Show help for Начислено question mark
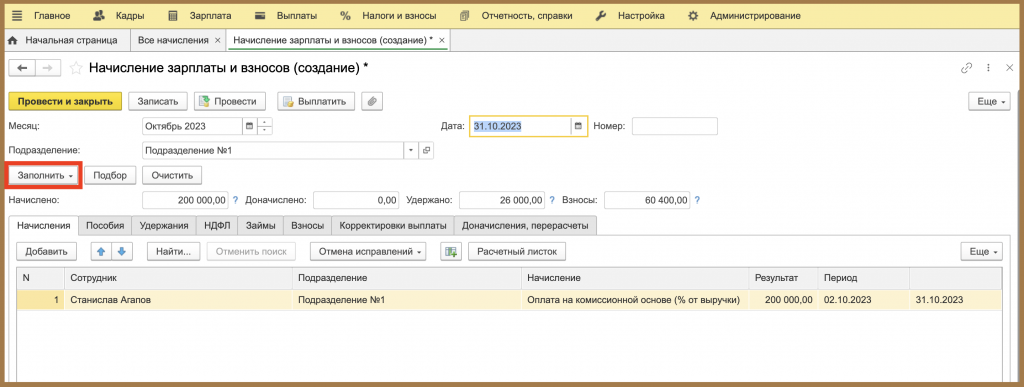This screenshot has width=1024, height=387. click(236, 200)
